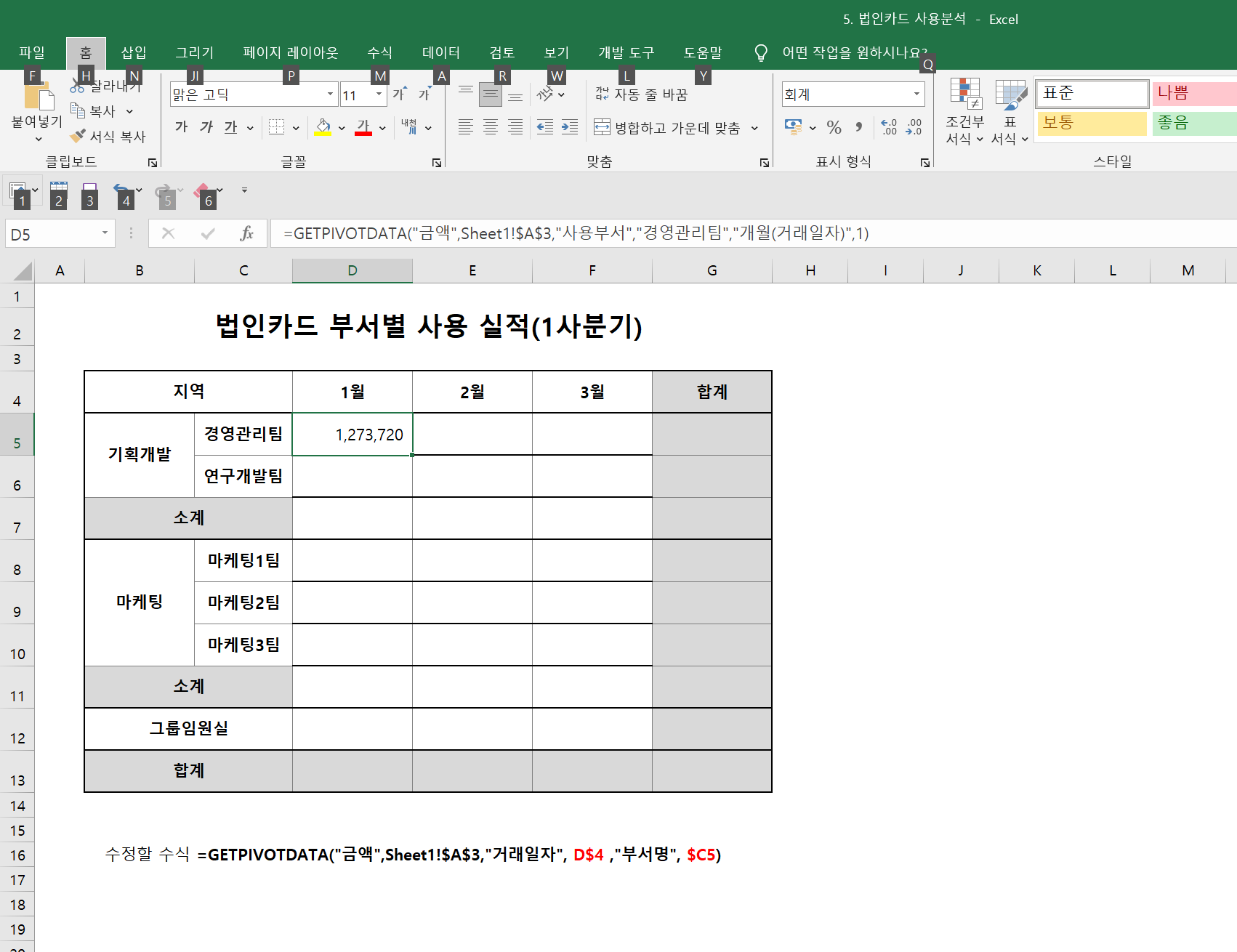Switch to the 삽입 tab

134,52
